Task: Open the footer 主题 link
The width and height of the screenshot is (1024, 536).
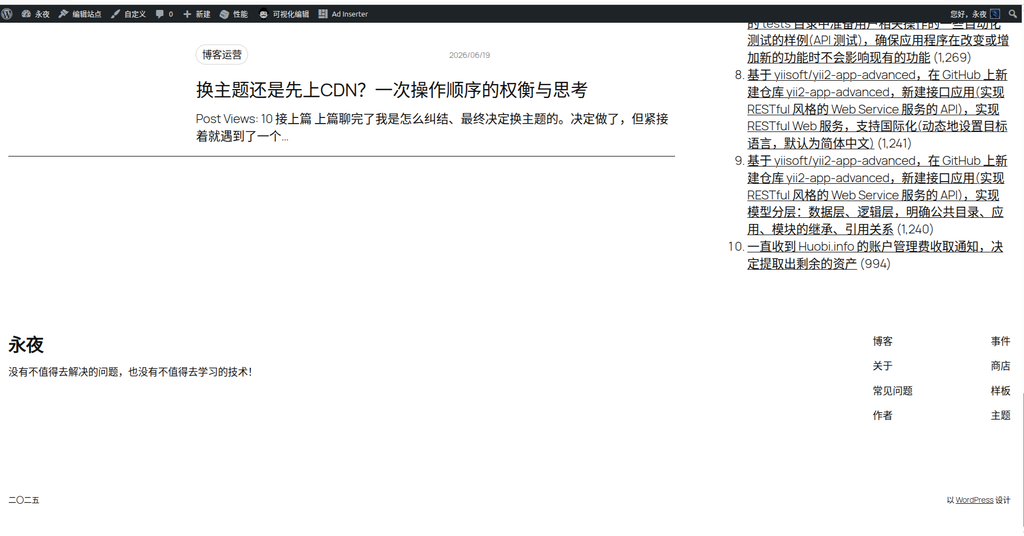Action: point(1000,415)
